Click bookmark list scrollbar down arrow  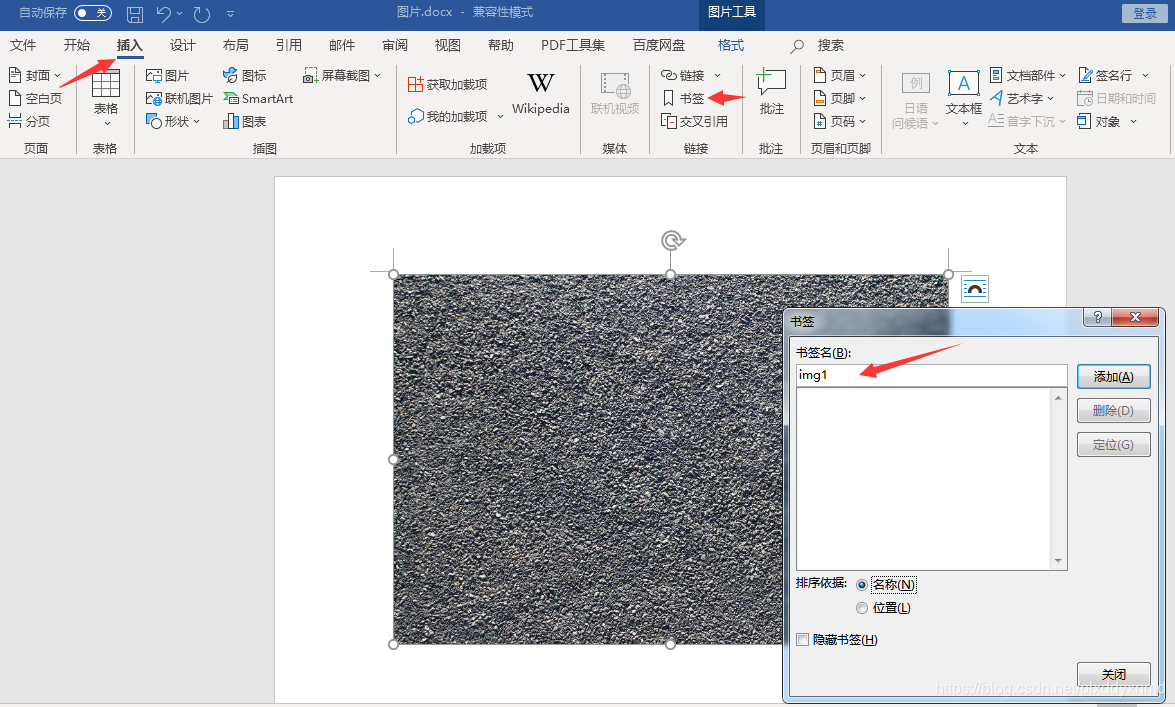click(x=1058, y=560)
